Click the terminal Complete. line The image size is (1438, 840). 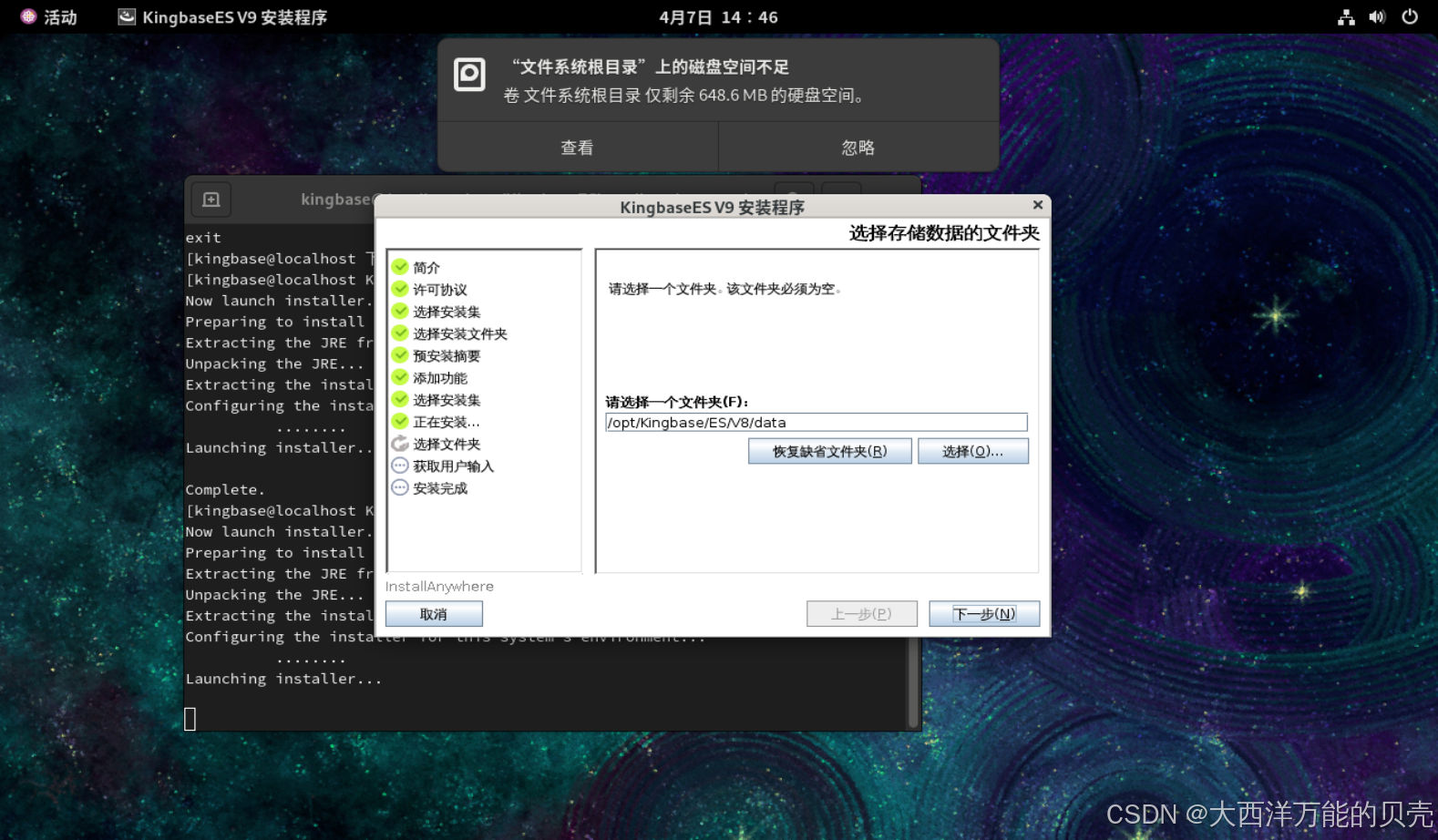(x=225, y=490)
